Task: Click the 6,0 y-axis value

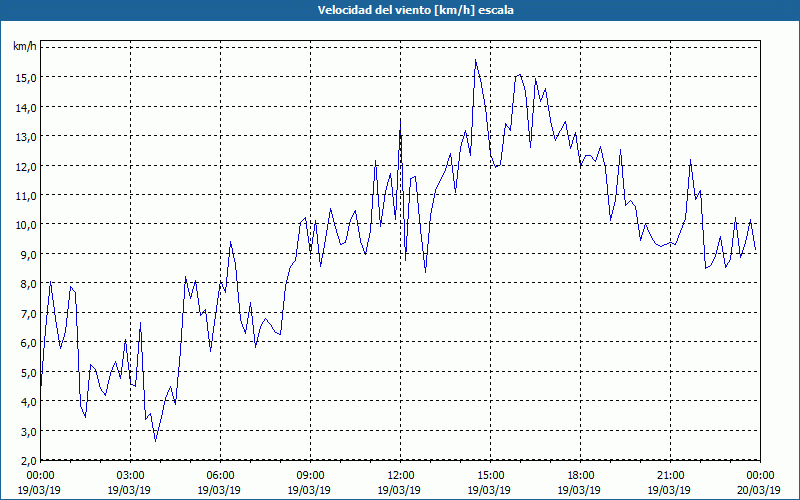Action: pos(28,343)
